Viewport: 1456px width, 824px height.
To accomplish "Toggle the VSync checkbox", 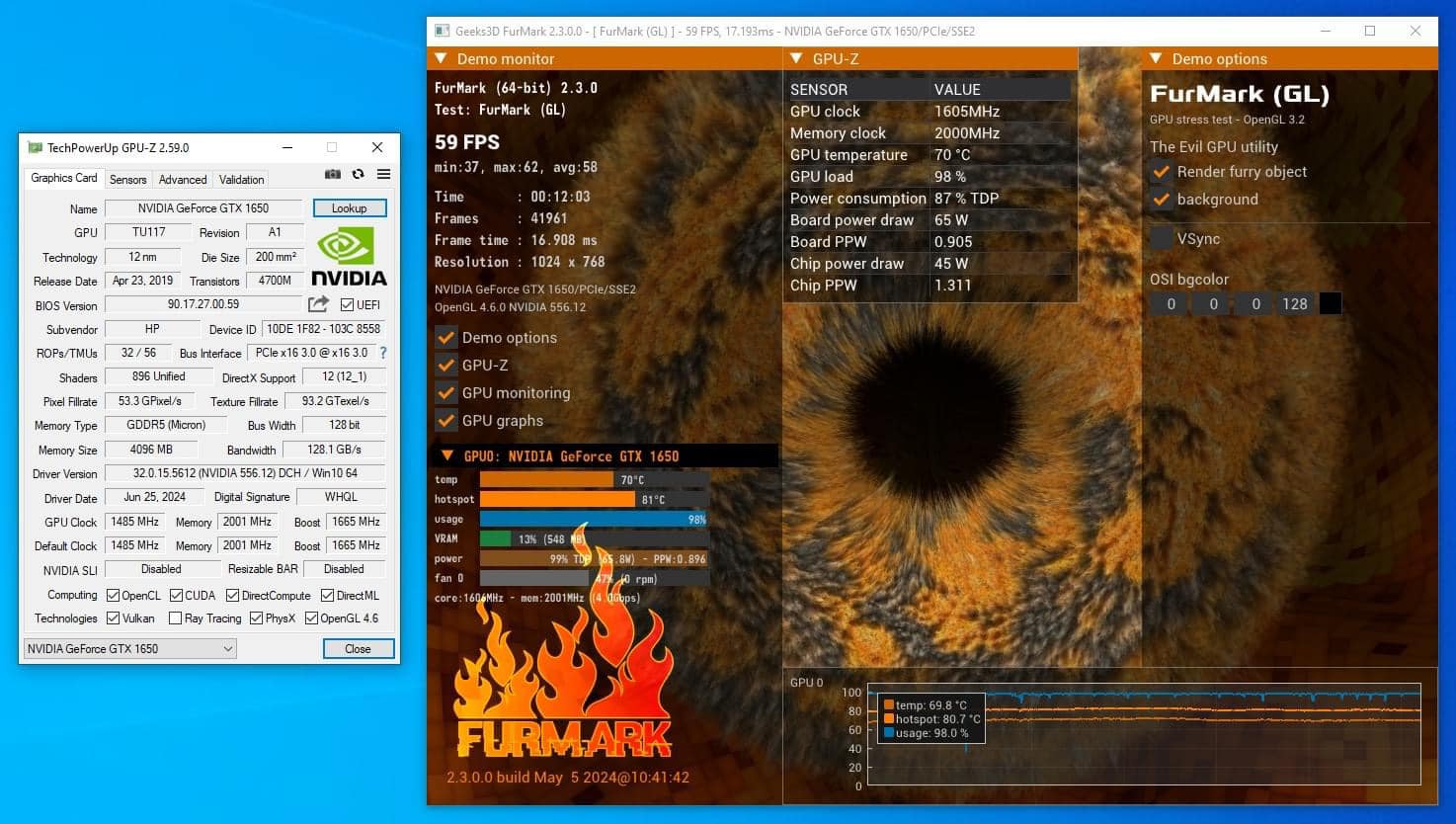I will tap(1162, 238).
